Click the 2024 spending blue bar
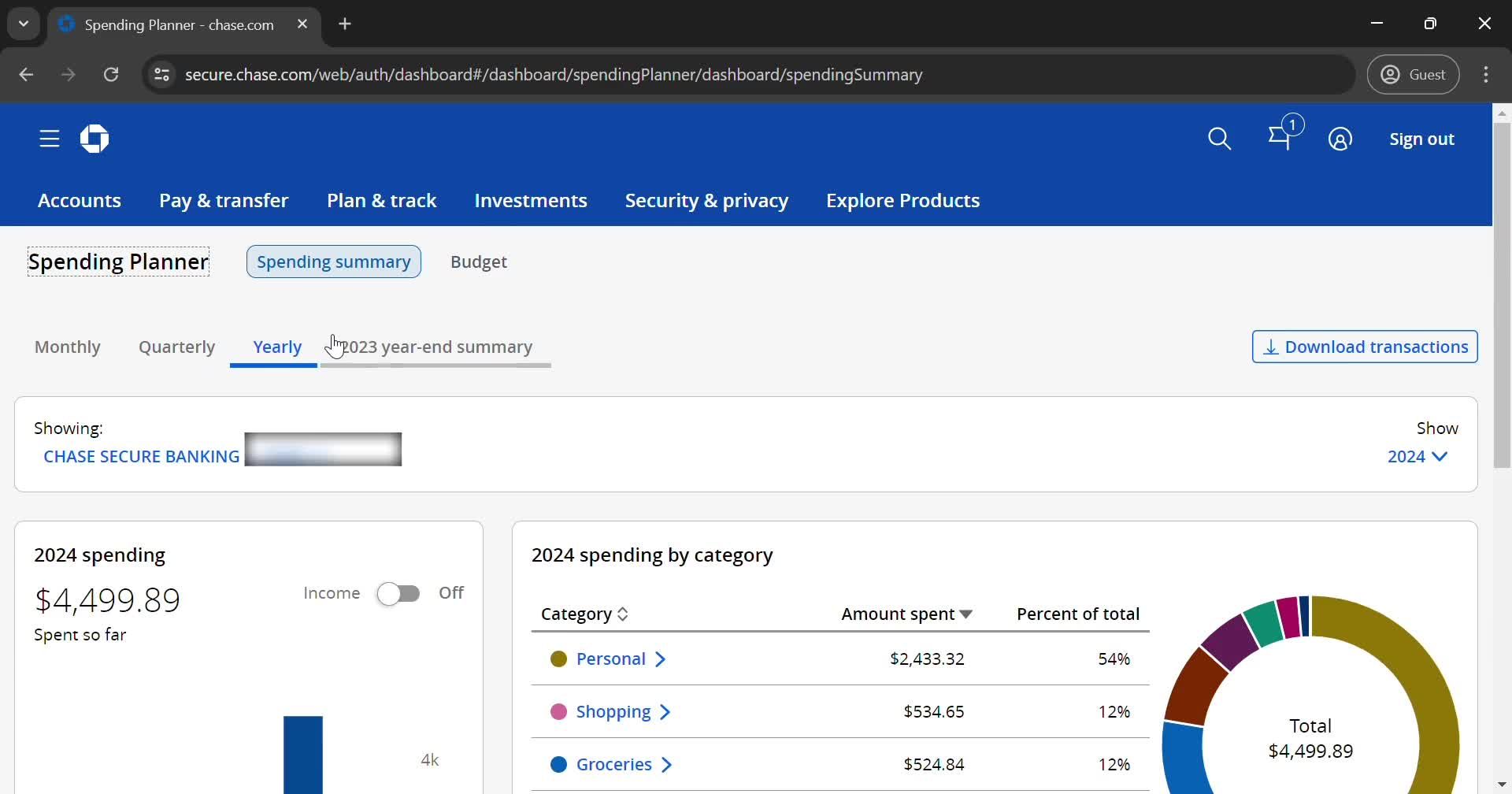 point(303,755)
